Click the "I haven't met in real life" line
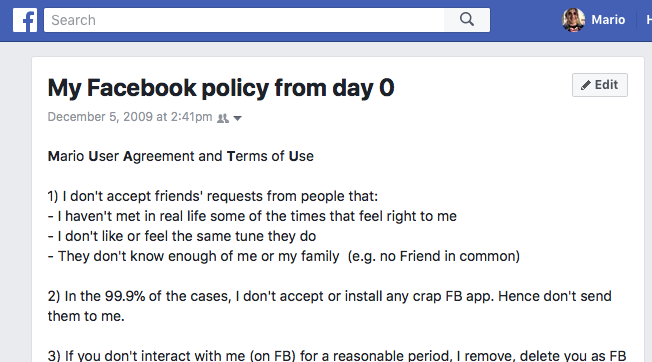 coord(252,216)
